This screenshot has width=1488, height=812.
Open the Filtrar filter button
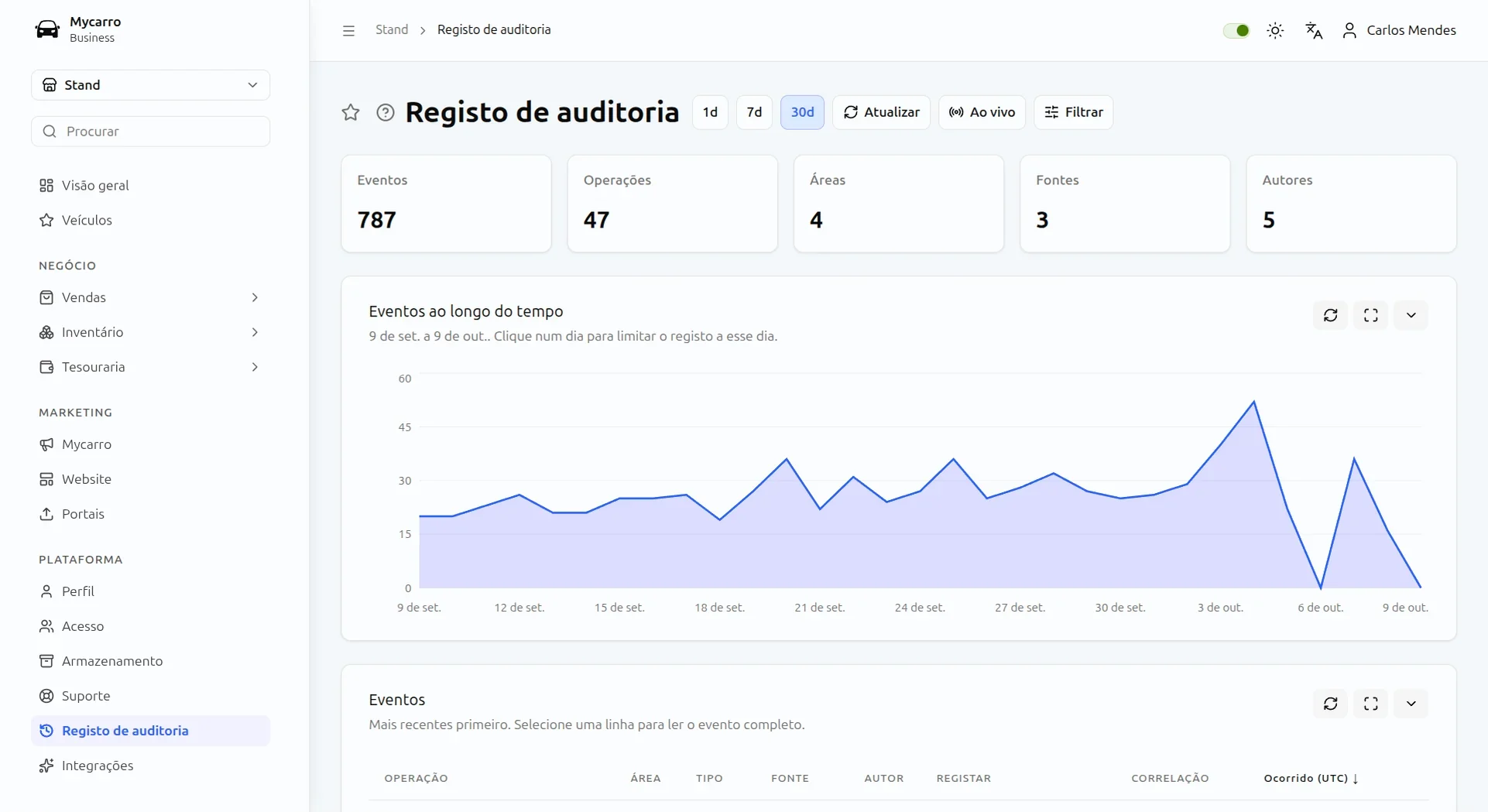[x=1073, y=112]
